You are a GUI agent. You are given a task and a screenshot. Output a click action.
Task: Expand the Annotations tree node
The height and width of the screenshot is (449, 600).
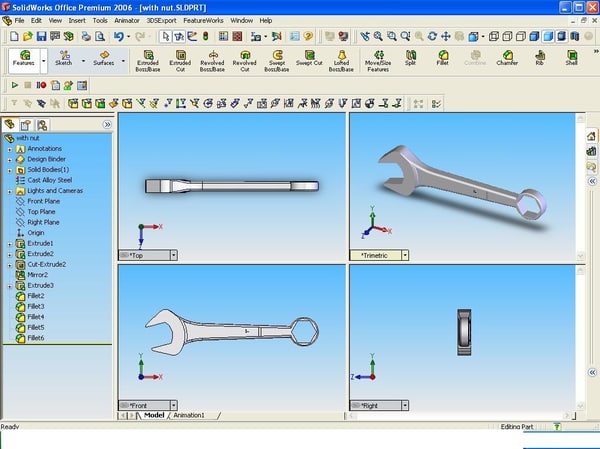tap(10, 149)
